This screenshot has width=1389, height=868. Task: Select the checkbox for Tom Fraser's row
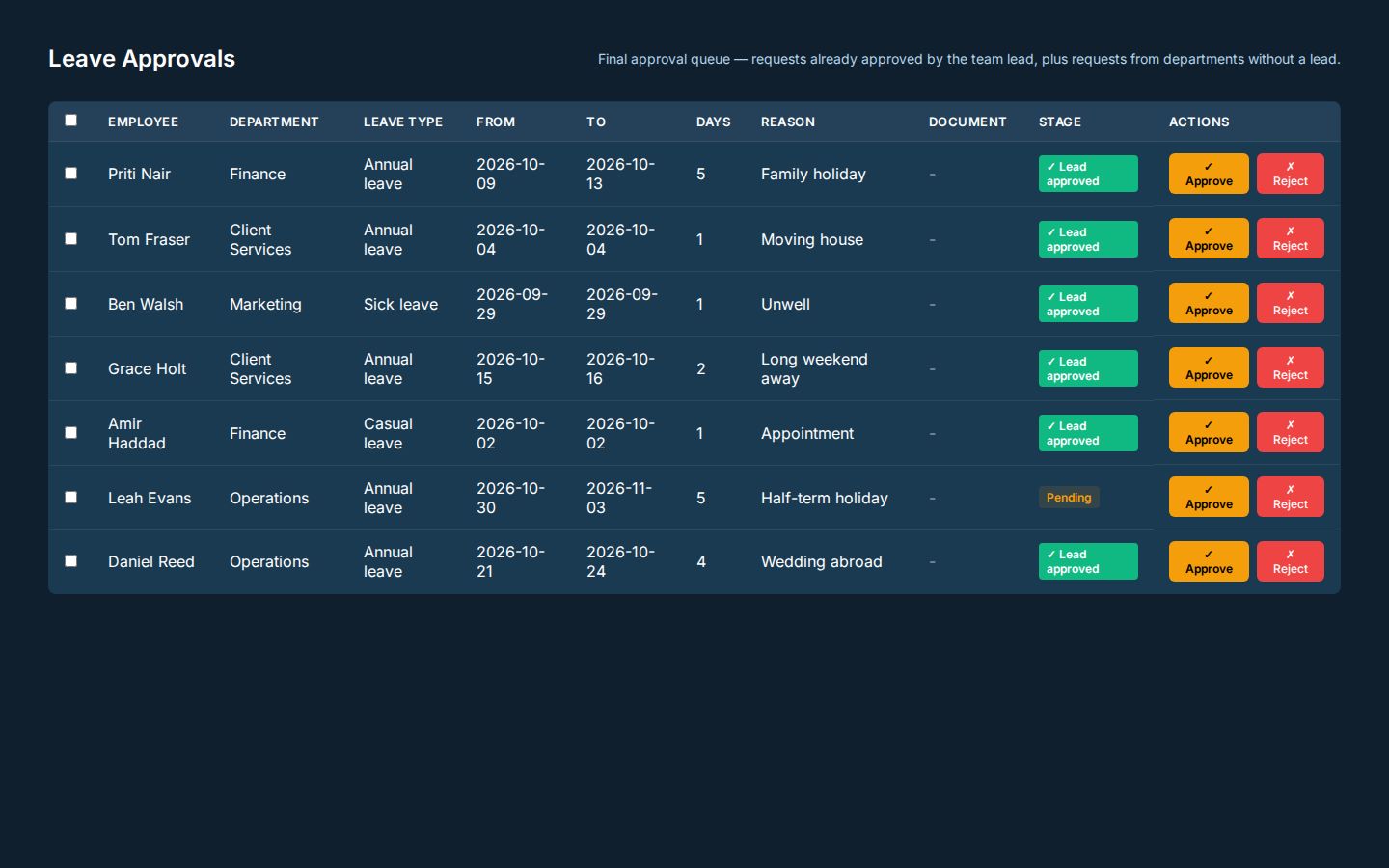pyautogui.click(x=70, y=238)
